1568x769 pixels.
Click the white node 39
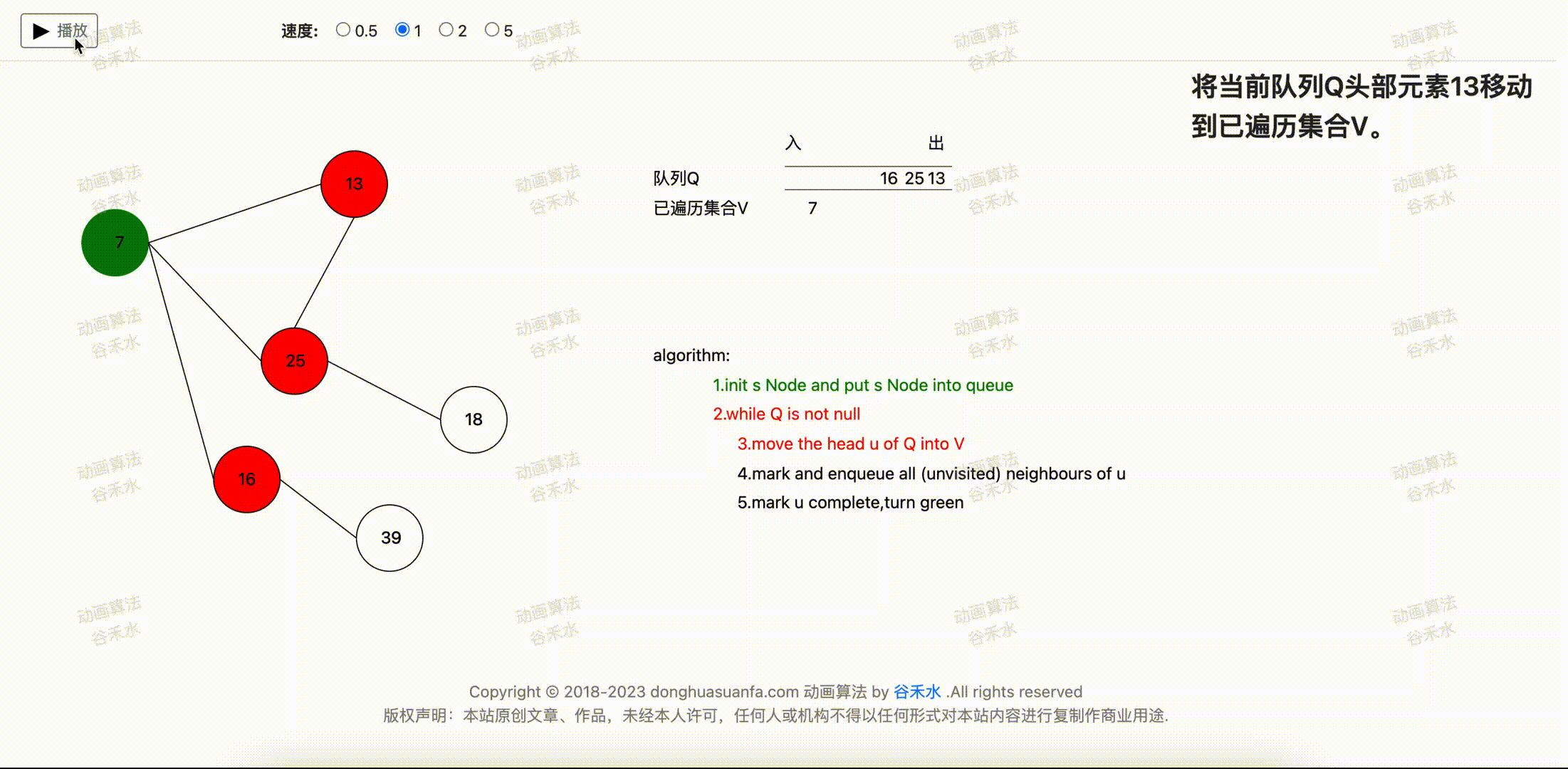(390, 538)
